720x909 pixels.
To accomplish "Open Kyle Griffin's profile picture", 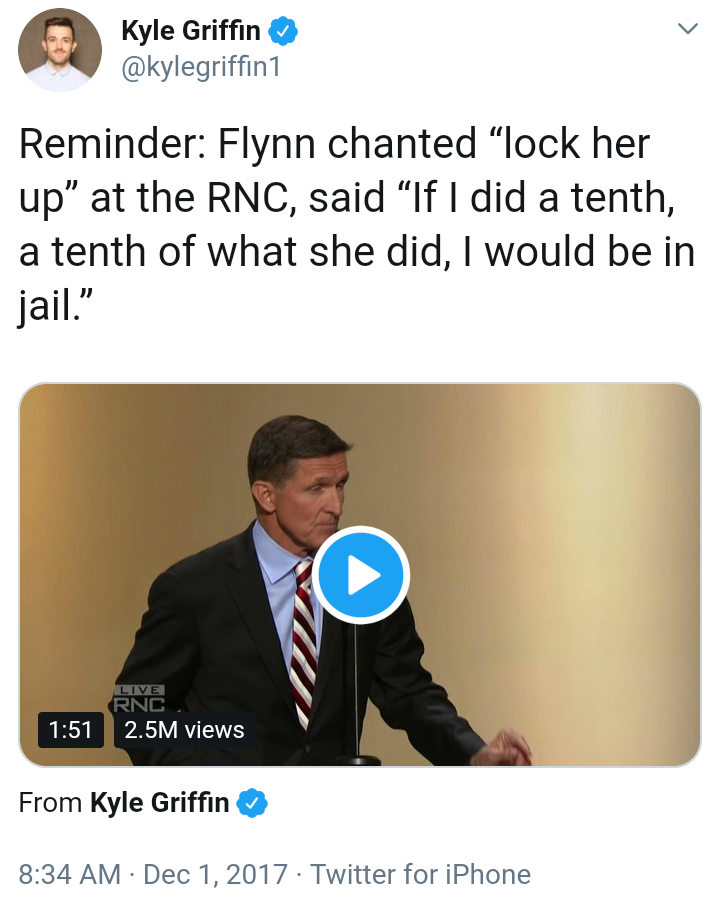I will click(60, 50).
